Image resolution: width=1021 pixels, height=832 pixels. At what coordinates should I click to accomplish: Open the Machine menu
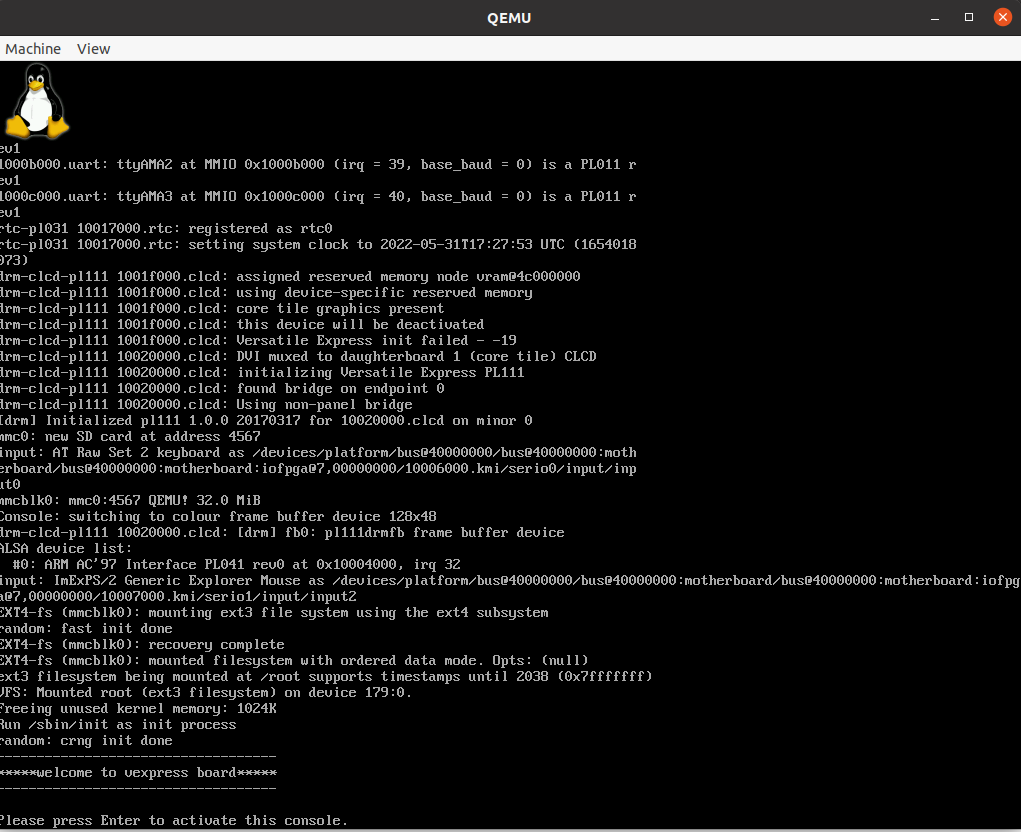point(33,49)
